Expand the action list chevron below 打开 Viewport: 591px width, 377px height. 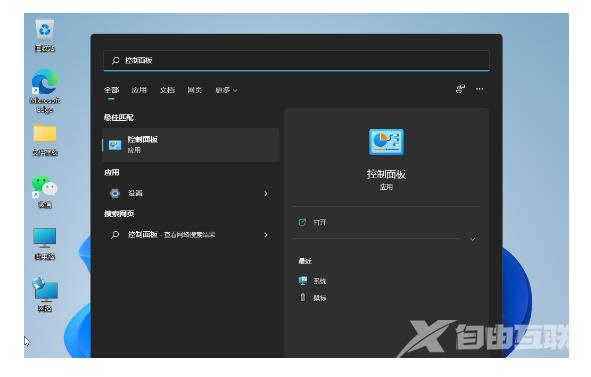pos(472,239)
